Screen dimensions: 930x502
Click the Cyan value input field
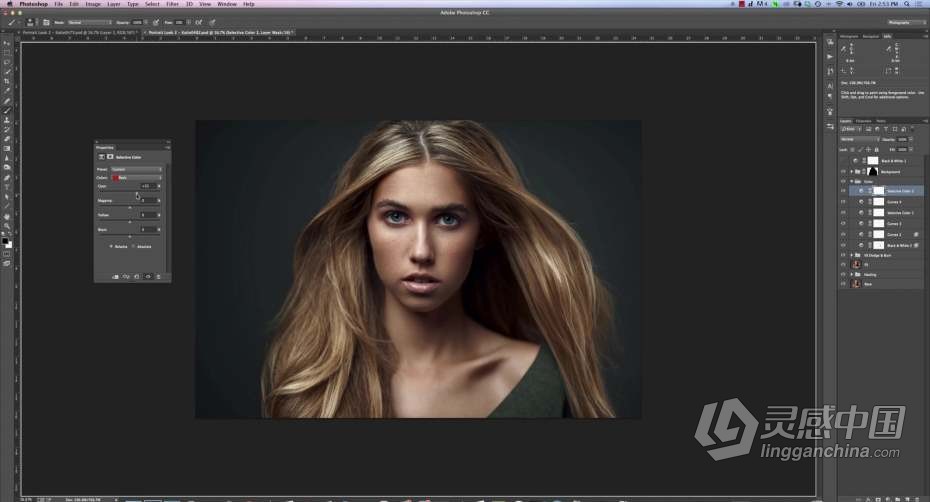point(148,186)
